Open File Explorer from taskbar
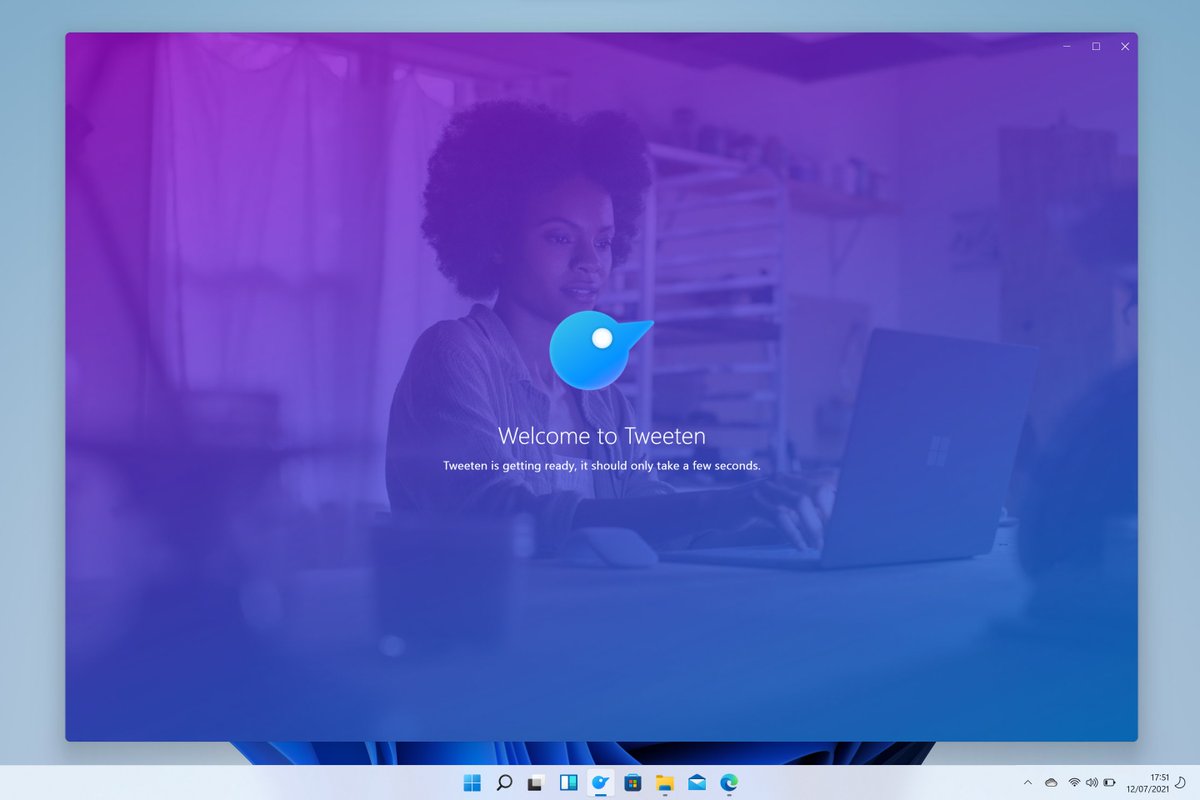This screenshot has height=800, width=1200. [x=664, y=783]
